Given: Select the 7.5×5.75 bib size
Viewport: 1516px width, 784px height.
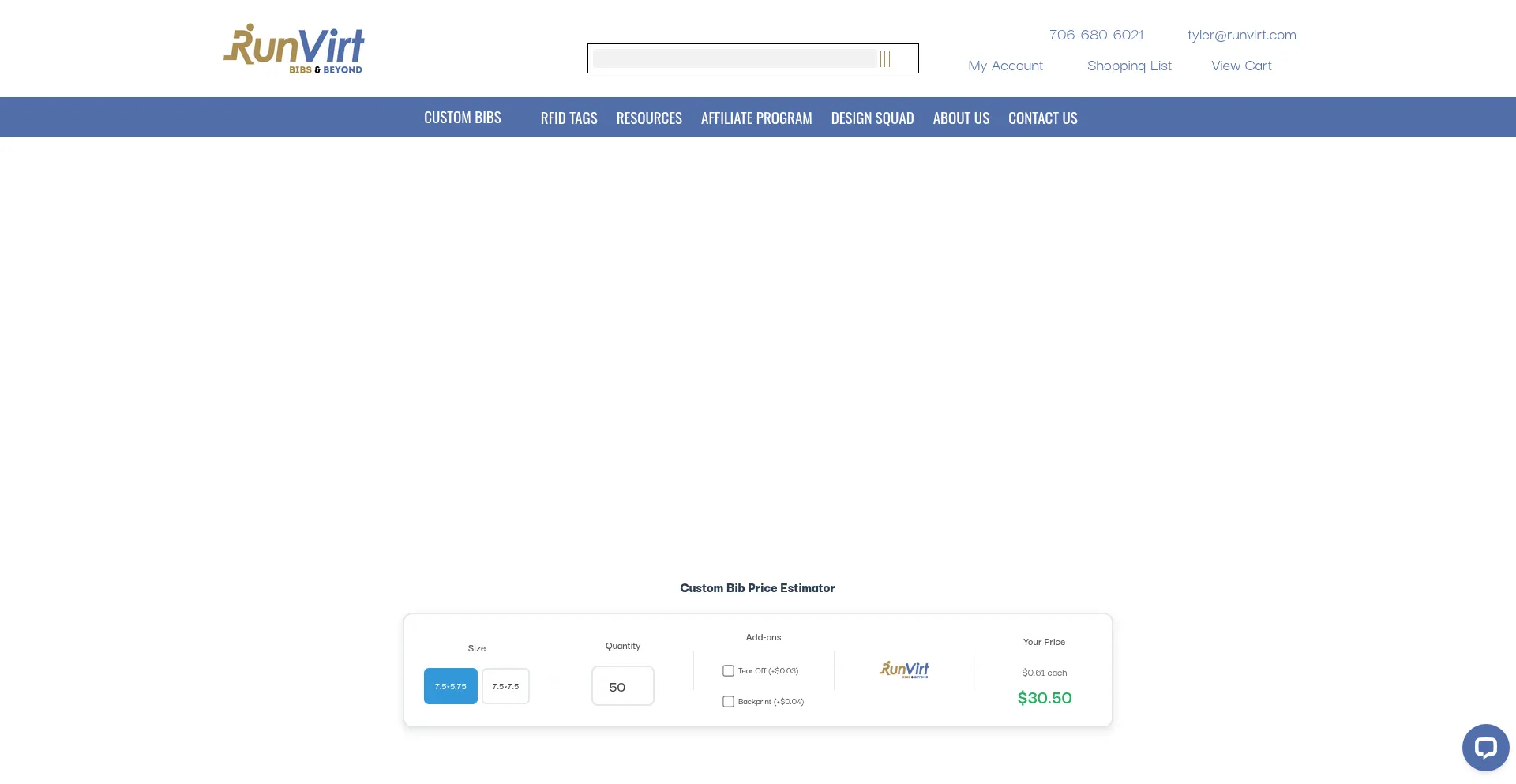Looking at the screenshot, I should point(450,686).
